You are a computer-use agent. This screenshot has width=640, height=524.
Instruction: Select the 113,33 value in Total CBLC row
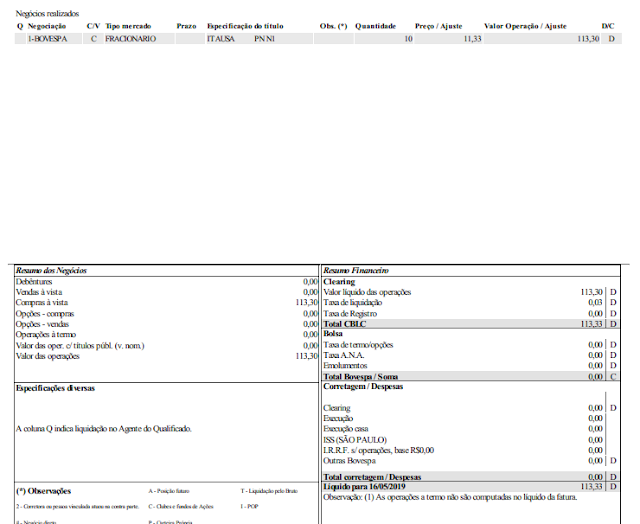591,324
